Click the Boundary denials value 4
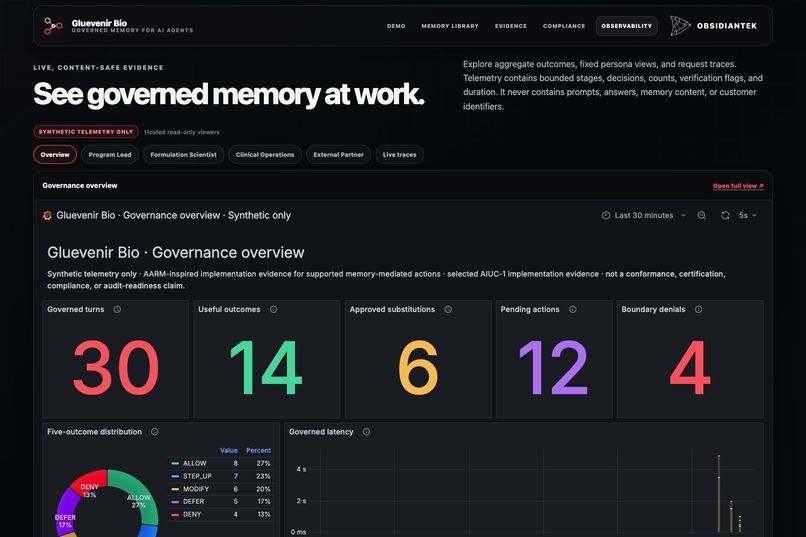 [x=690, y=367]
